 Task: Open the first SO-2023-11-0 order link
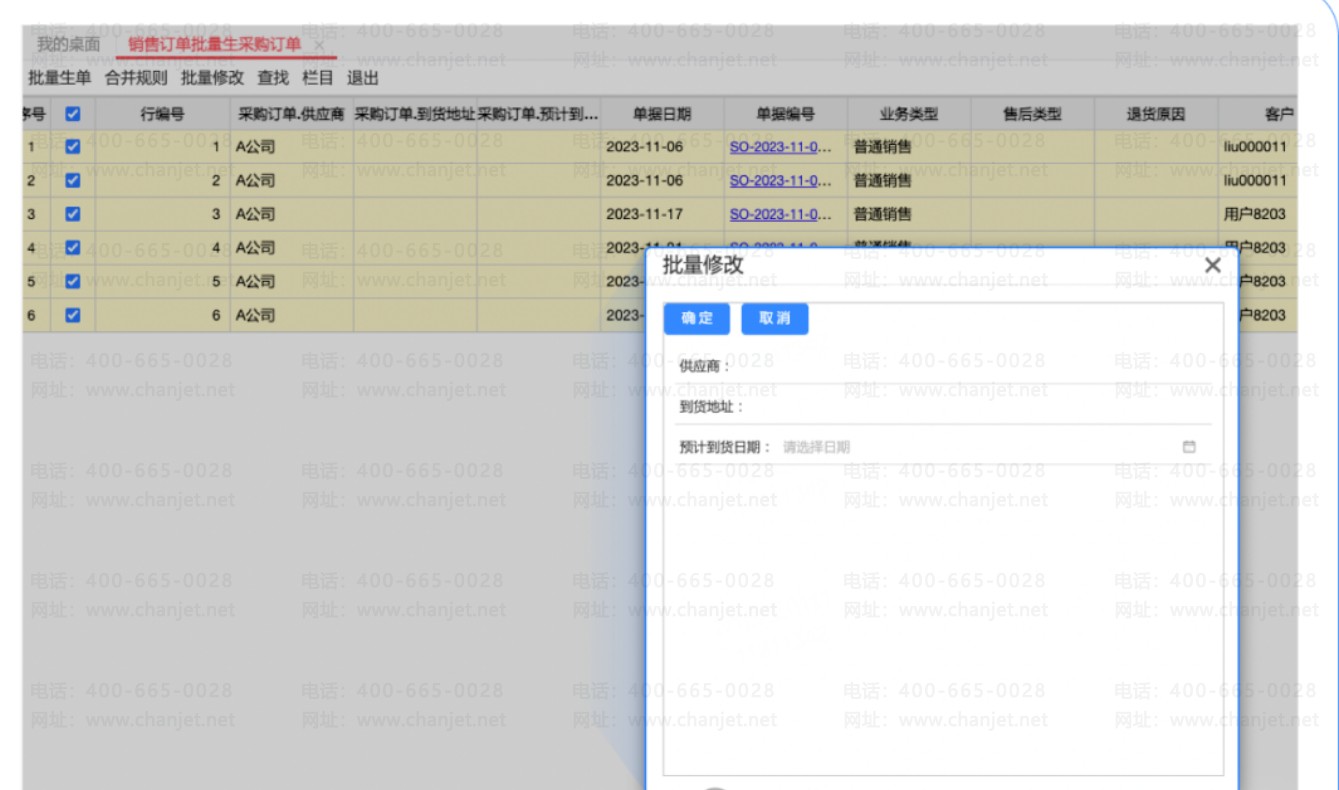coord(780,147)
